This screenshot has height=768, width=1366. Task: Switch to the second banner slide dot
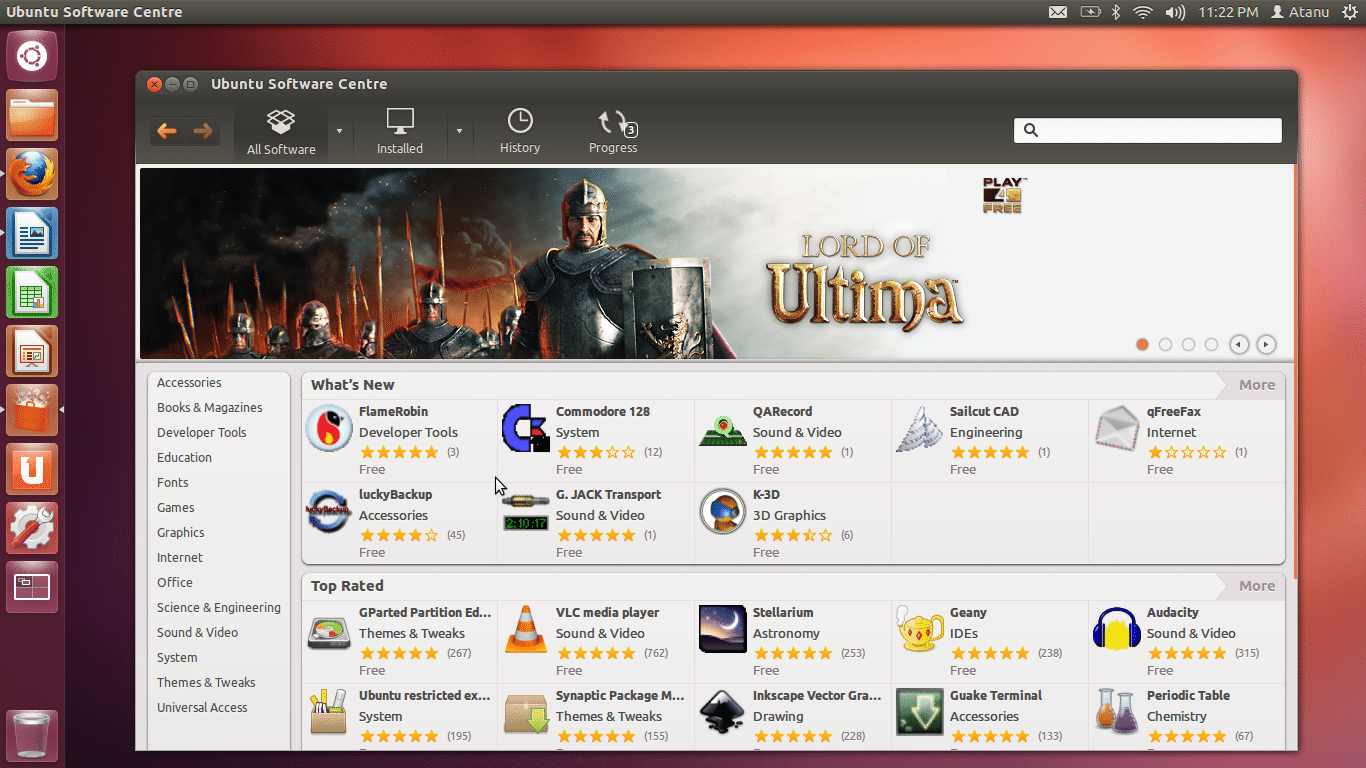1165,344
